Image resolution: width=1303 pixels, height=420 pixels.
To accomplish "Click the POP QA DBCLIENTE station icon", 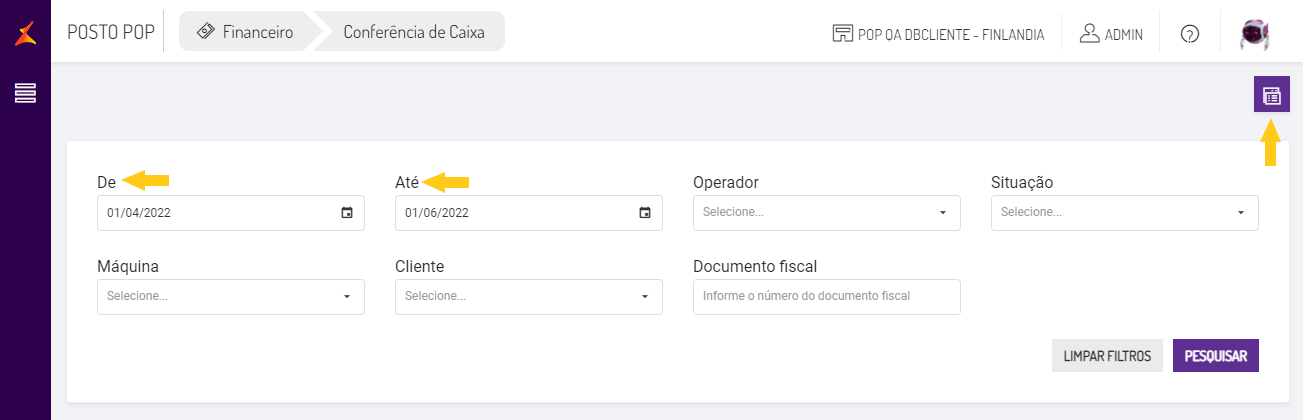I will [842, 33].
